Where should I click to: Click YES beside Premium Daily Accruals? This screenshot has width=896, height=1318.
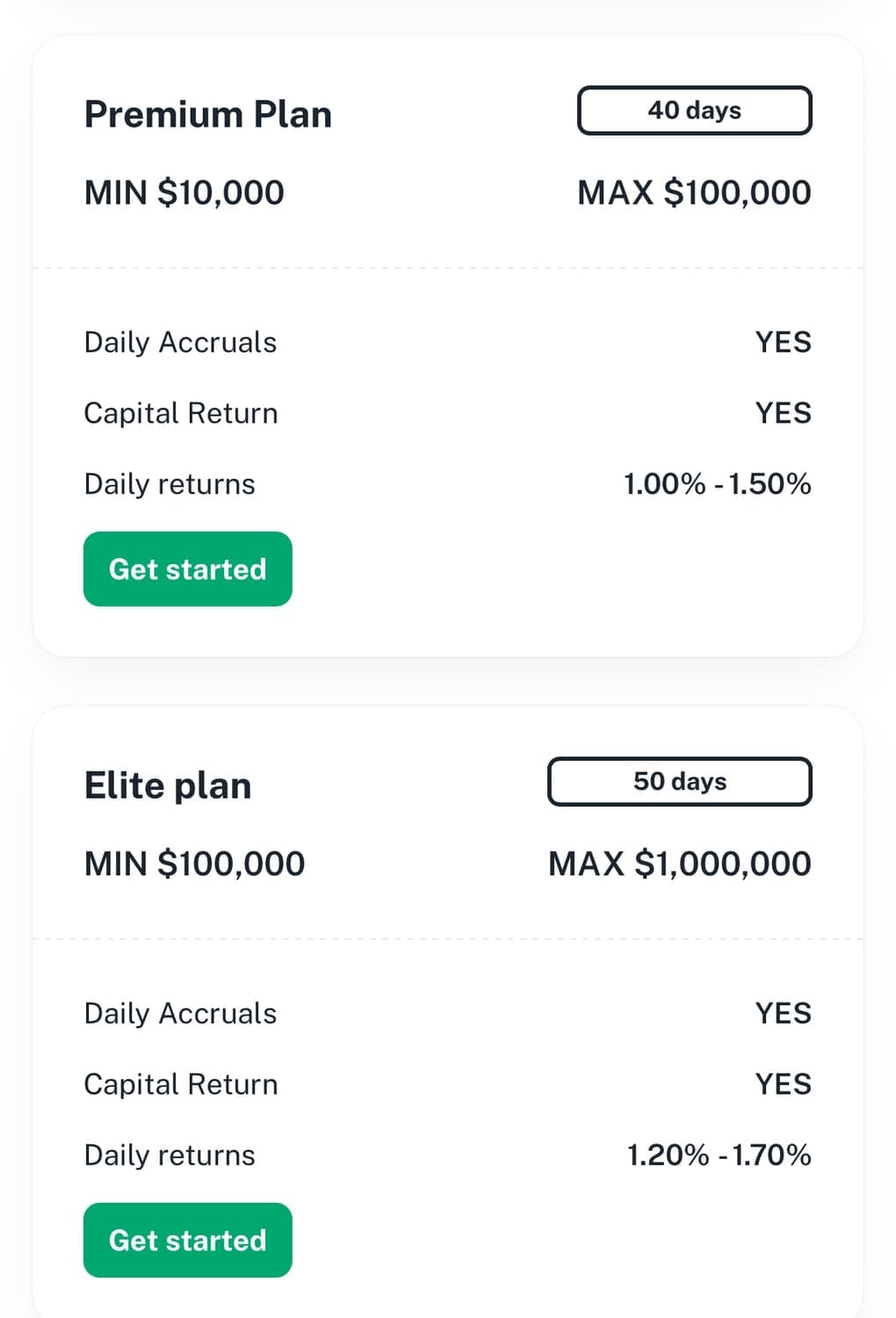click(783, 342)
